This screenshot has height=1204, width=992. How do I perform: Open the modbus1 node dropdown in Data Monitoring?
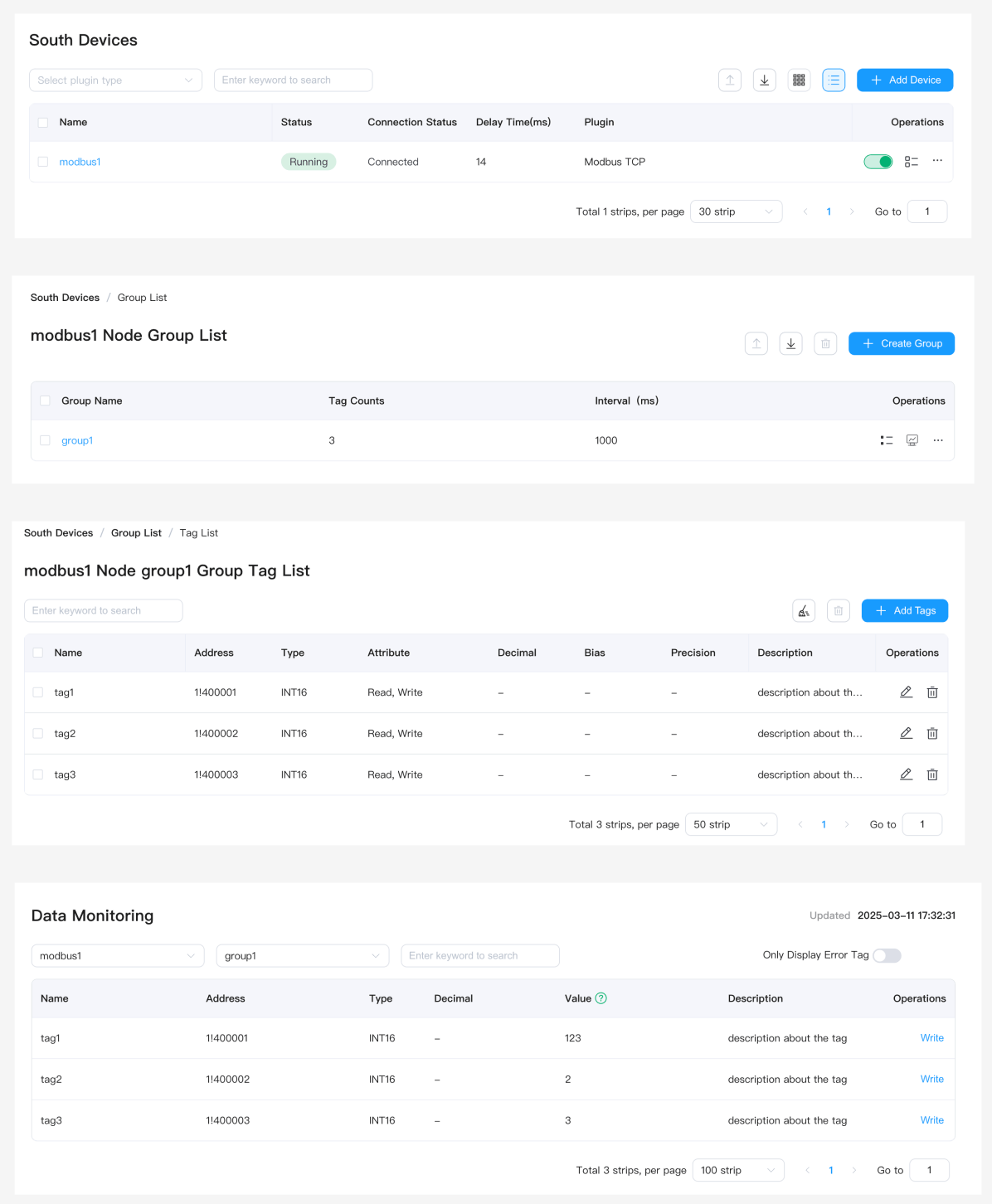[118, 956]
